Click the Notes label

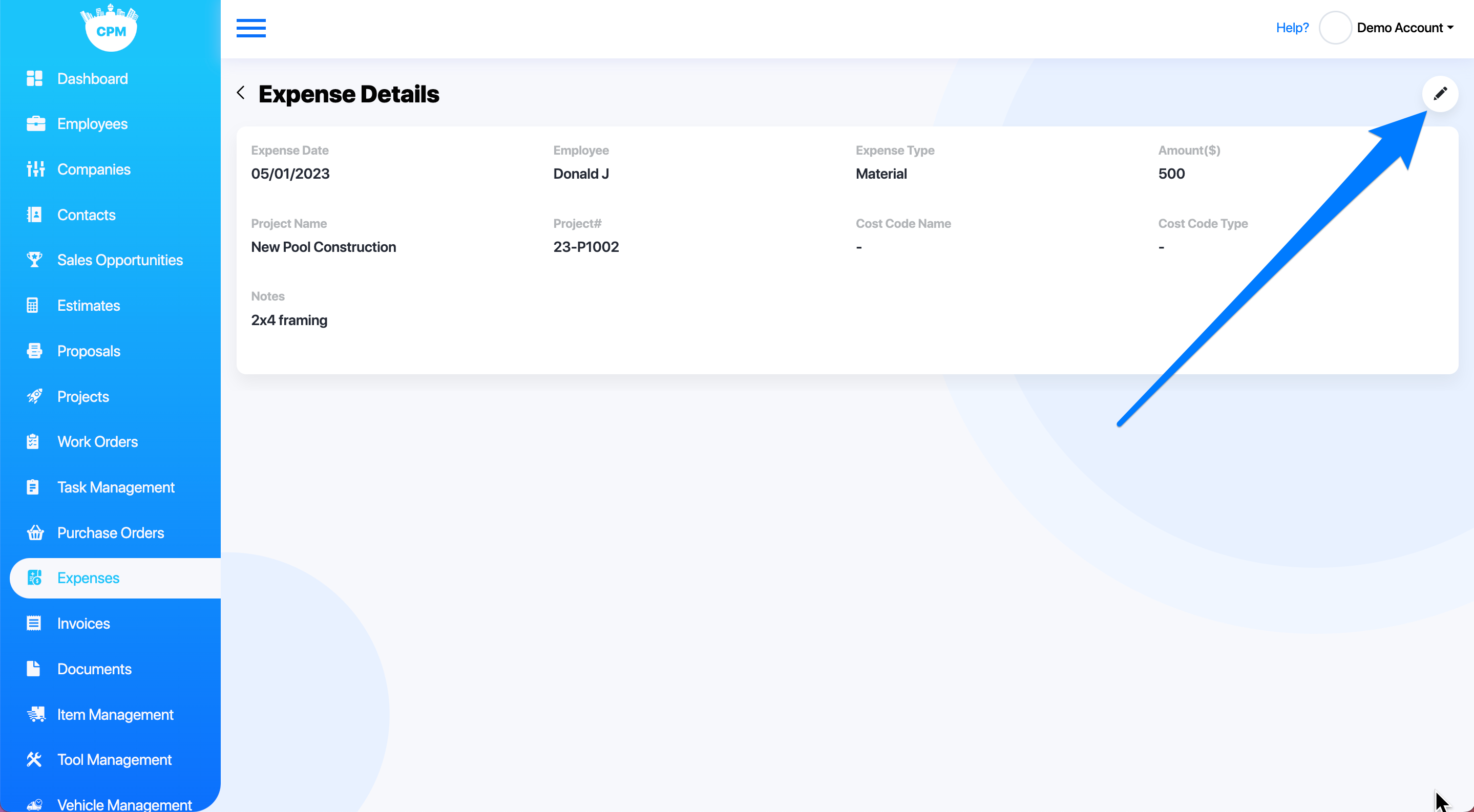pos(268,296)
